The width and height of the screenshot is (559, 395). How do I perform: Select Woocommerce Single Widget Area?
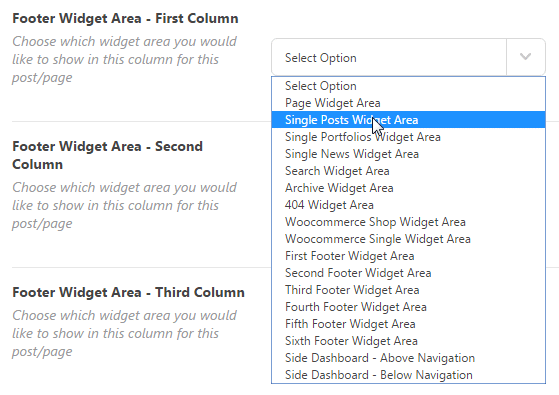coord(408,239)
